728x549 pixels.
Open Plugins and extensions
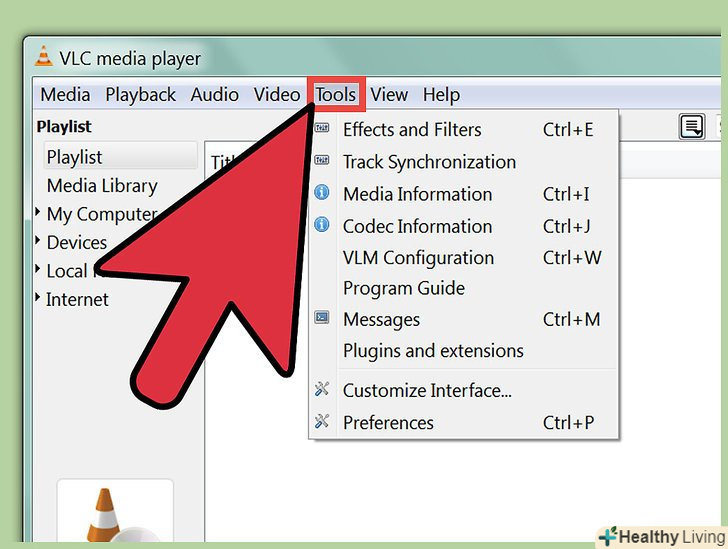(x=463, y=351)
